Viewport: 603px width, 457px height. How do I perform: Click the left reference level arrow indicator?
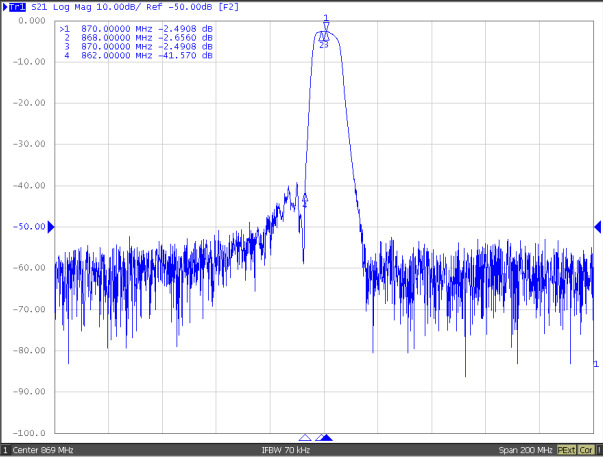[51, 227]
